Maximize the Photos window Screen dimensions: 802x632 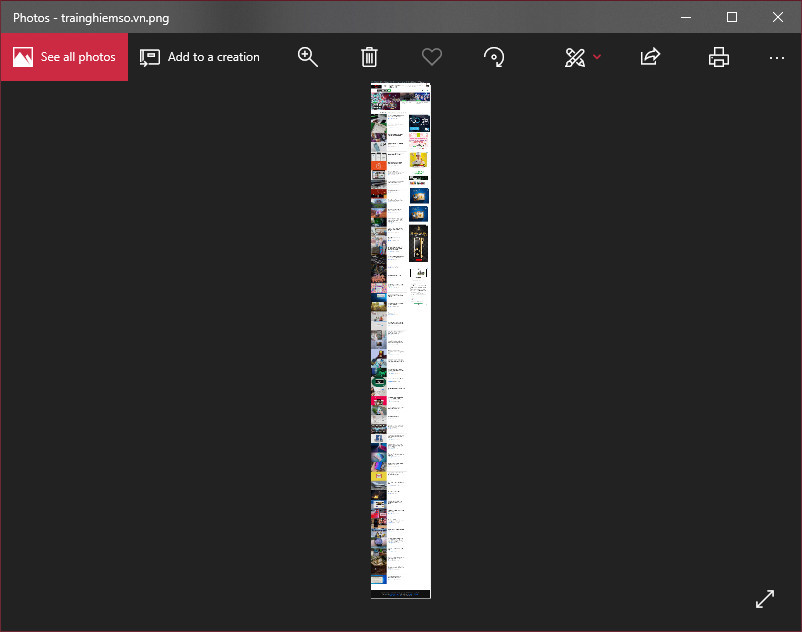pyautogui.click(x=732, y=17)
